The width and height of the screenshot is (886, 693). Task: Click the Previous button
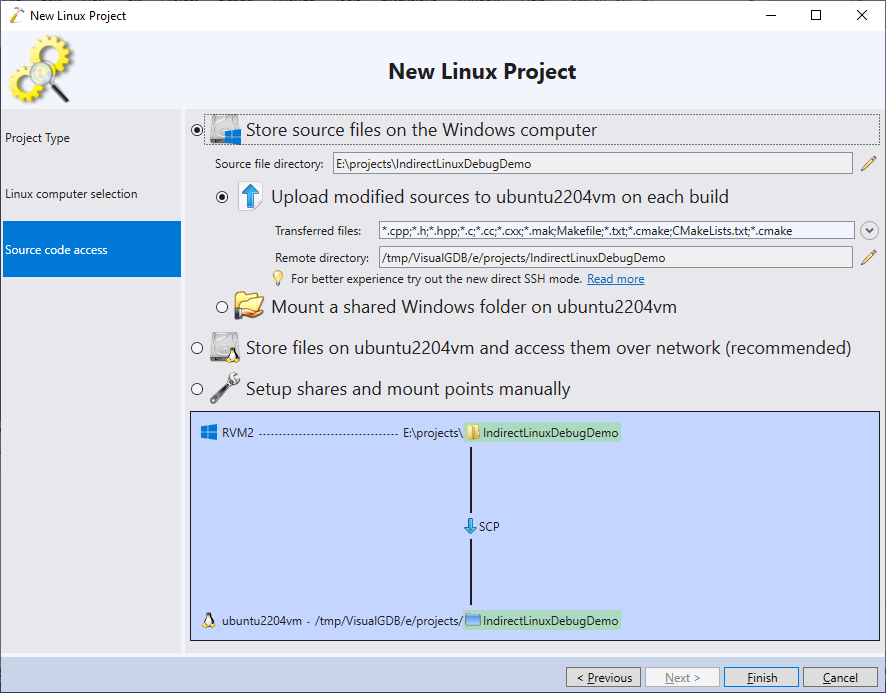(603, 677)
